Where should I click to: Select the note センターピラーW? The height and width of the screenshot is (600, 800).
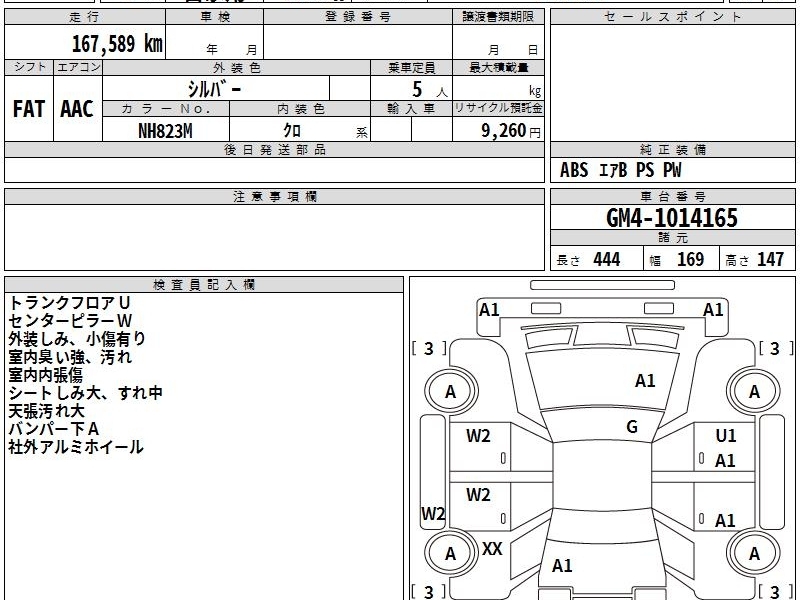[x=70, y=321]
